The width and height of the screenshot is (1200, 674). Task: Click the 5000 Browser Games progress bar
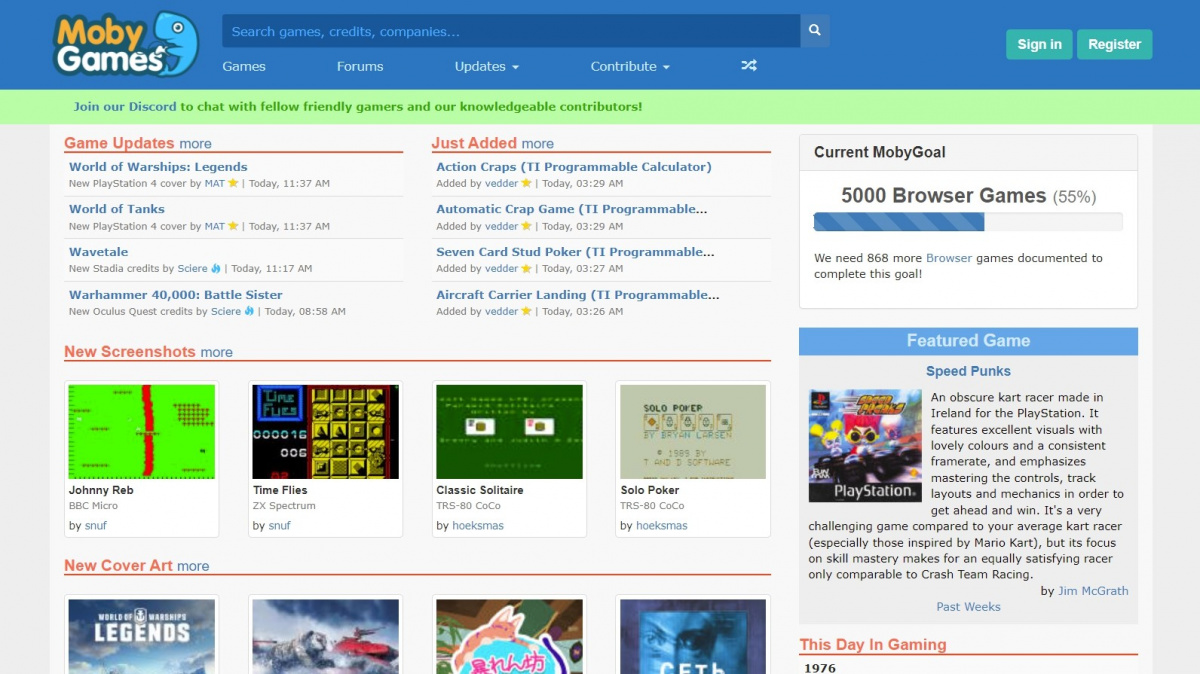click(967, 222)
